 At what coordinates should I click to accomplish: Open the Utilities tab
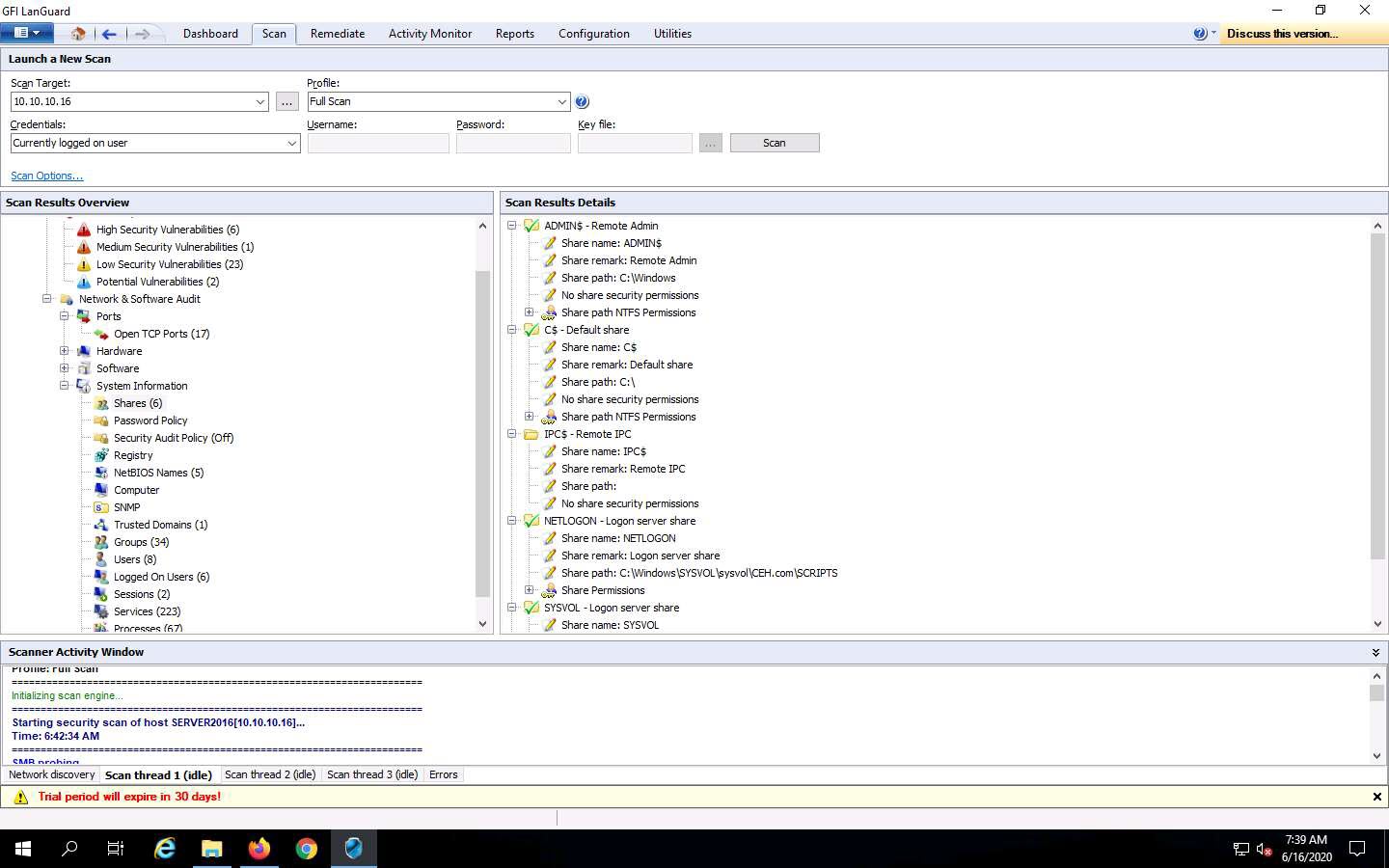tap(672, 34)
